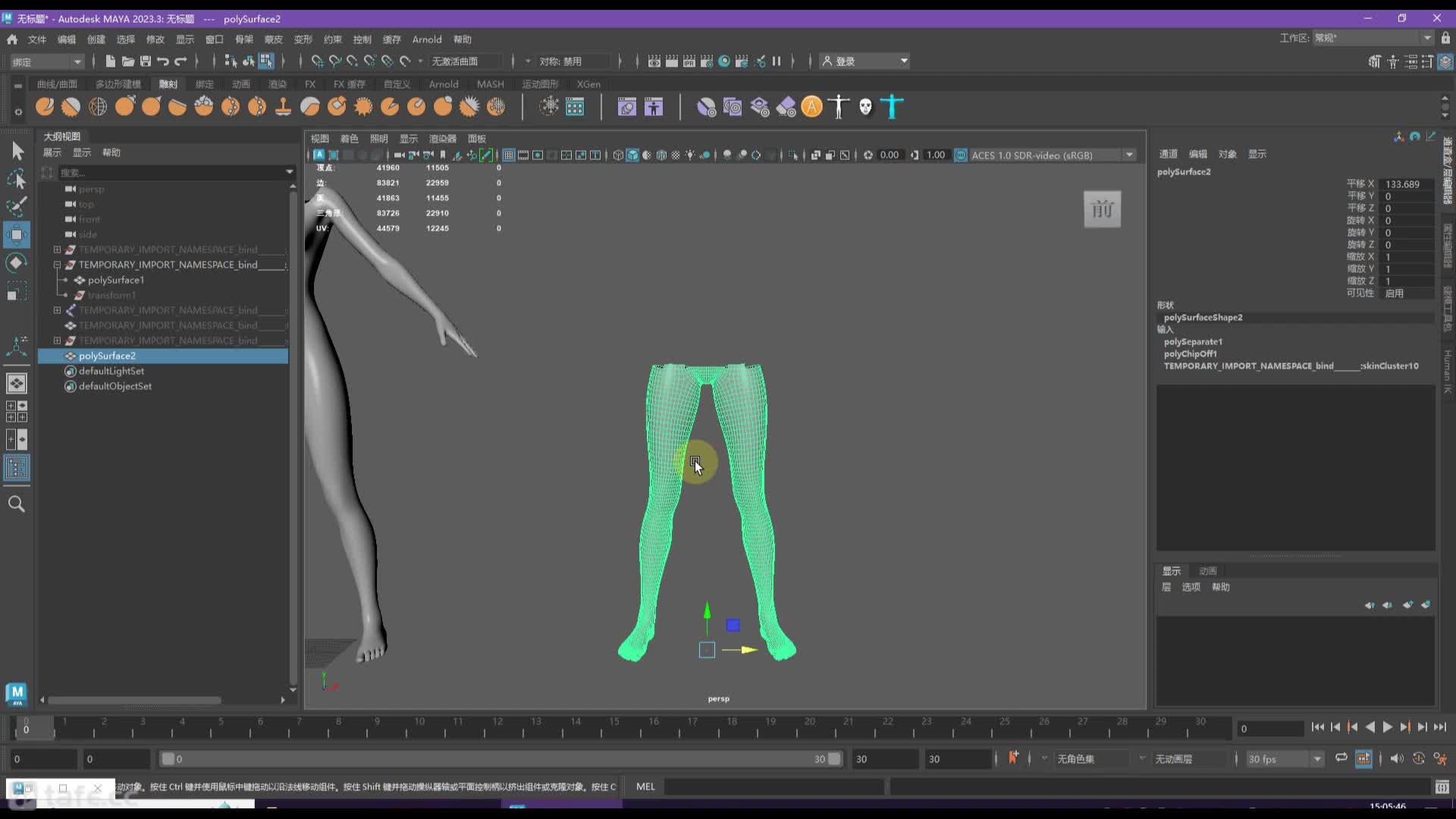The image size is (1456, 819).
Task: Activate the Scale tool in toolbox
Action: [17, 290]
